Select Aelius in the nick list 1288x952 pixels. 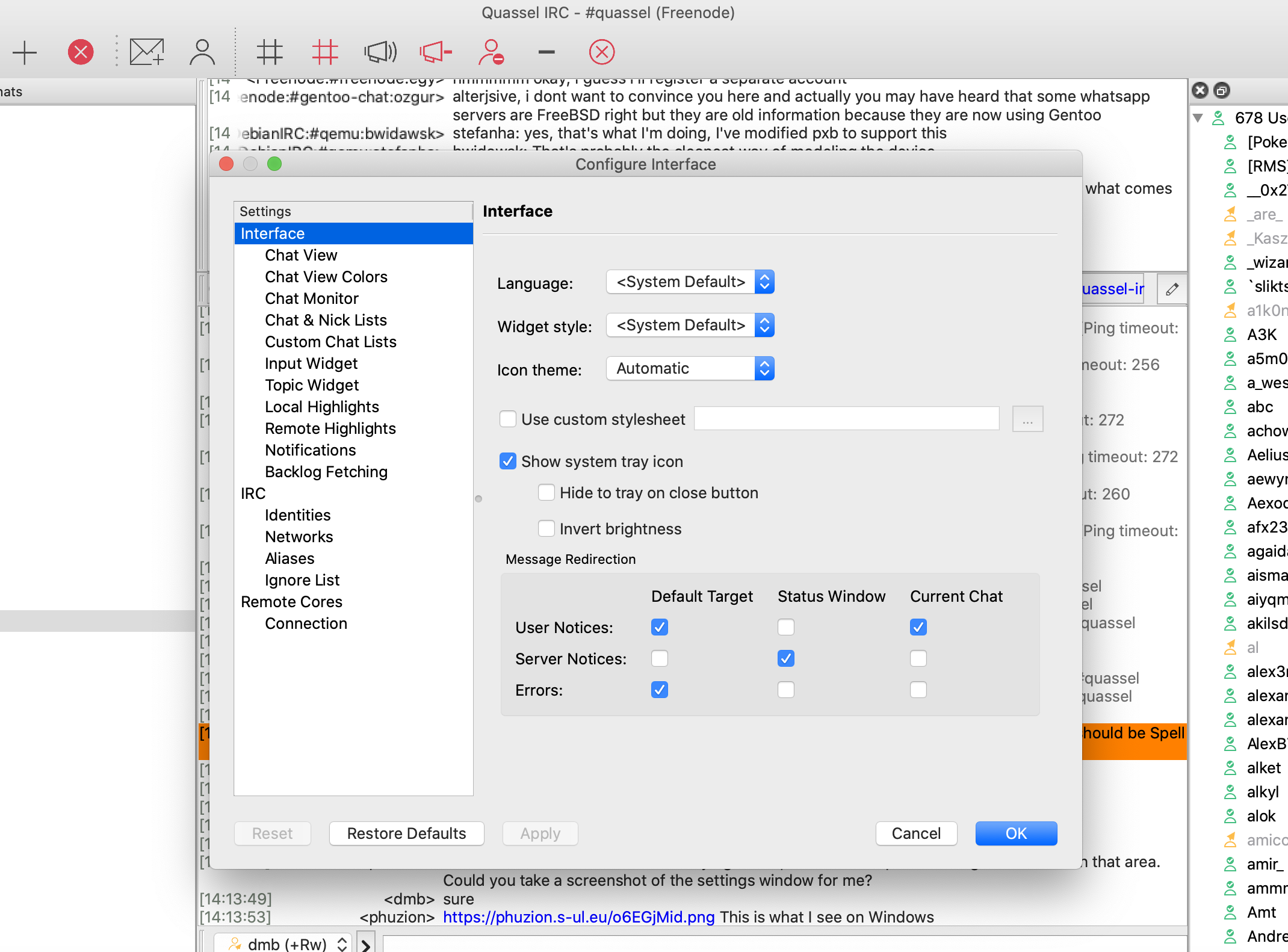coord(1267,455)
